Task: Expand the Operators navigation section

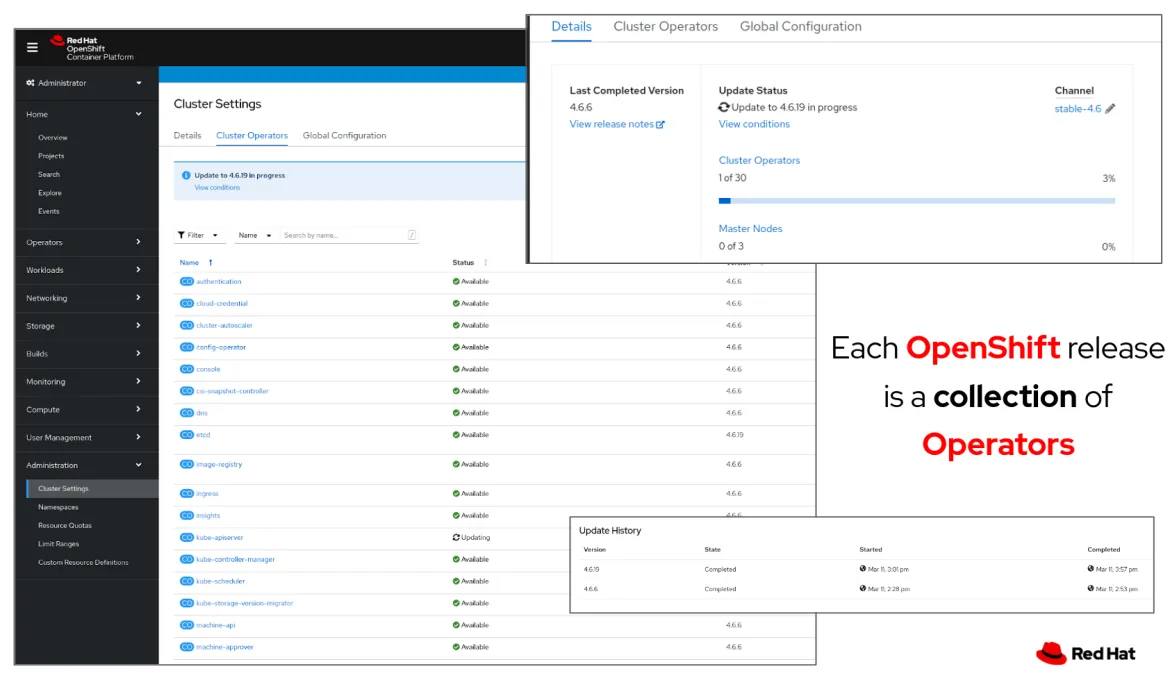Action: pos(85,242)
